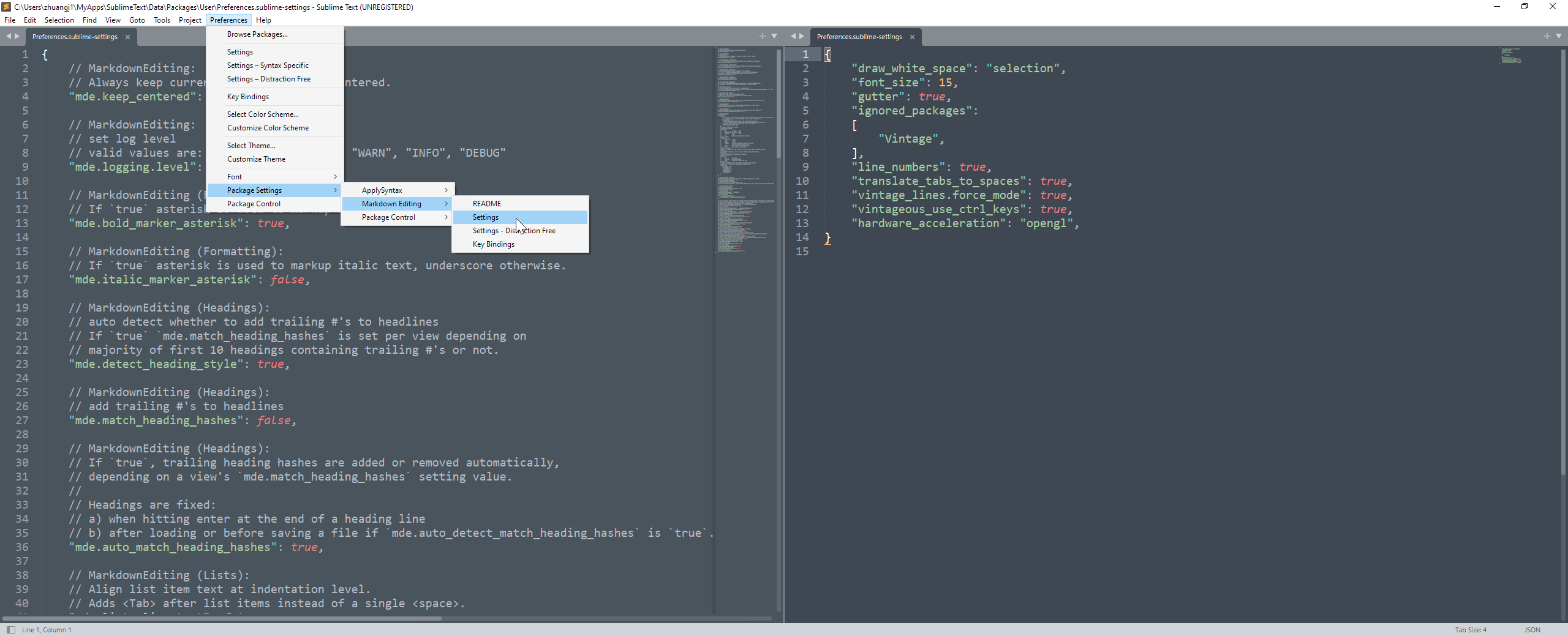Image resolution: width=1568 pixels, height=636 pixels.
Task: Choose Browse Packages... menu entry
Action: [x=274, y=34]
